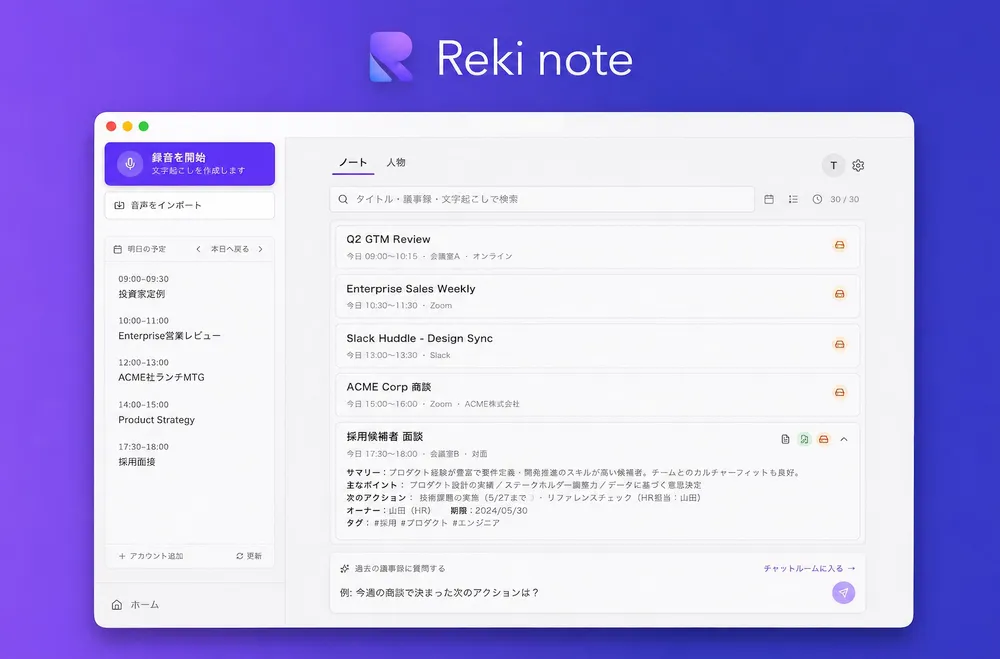Open settings with the gear icon

pos(858,165)
